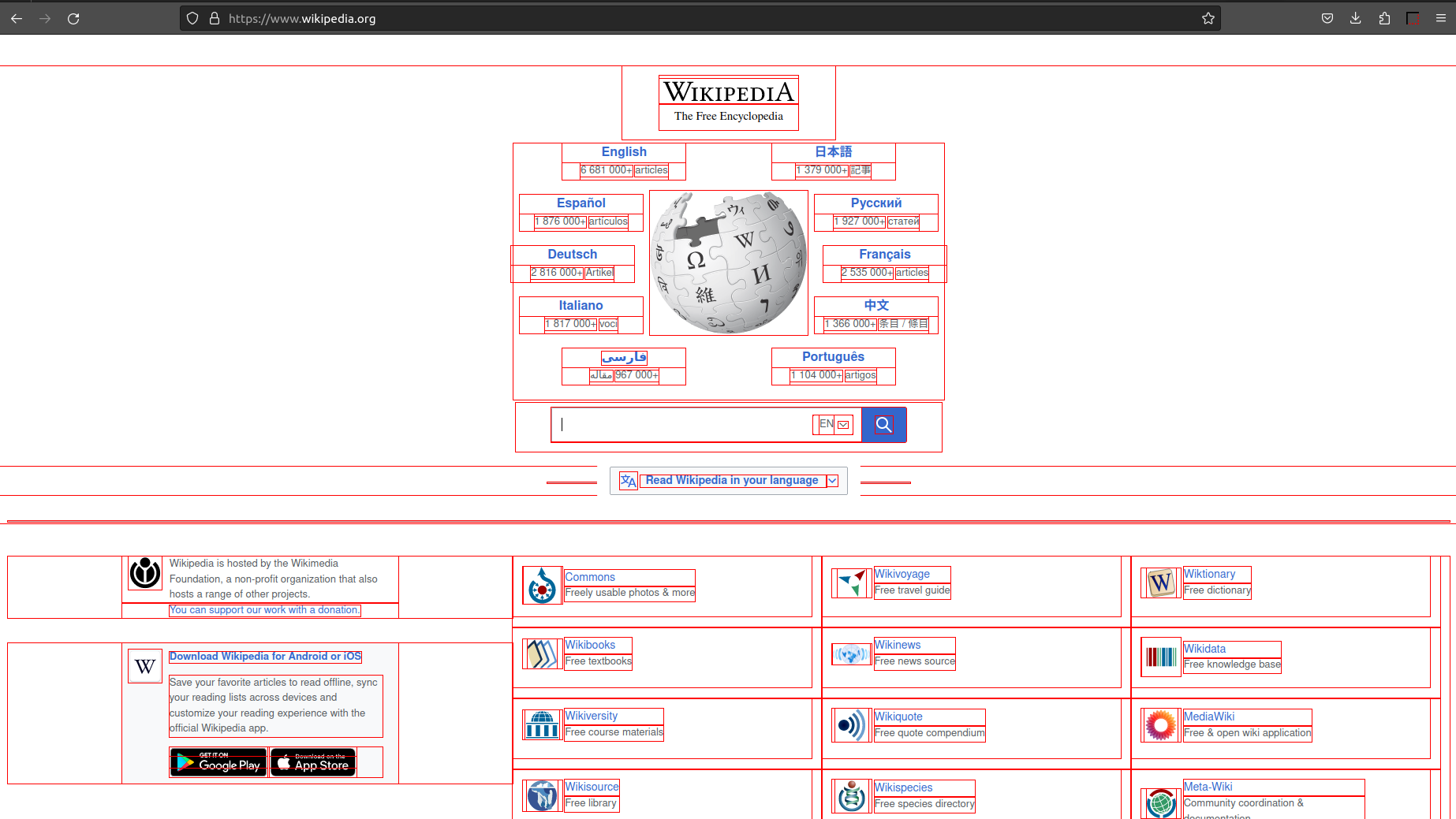This screenshot has width=1456, height=819.
Task: Open the Firefox hamburger menu
Action: [1440, 18]
